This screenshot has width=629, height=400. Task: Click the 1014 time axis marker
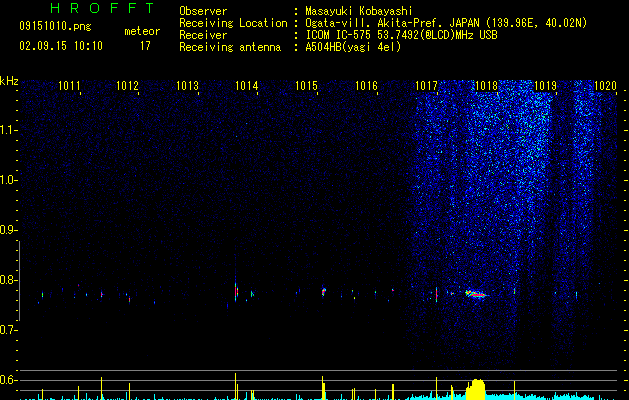(246, 86)
